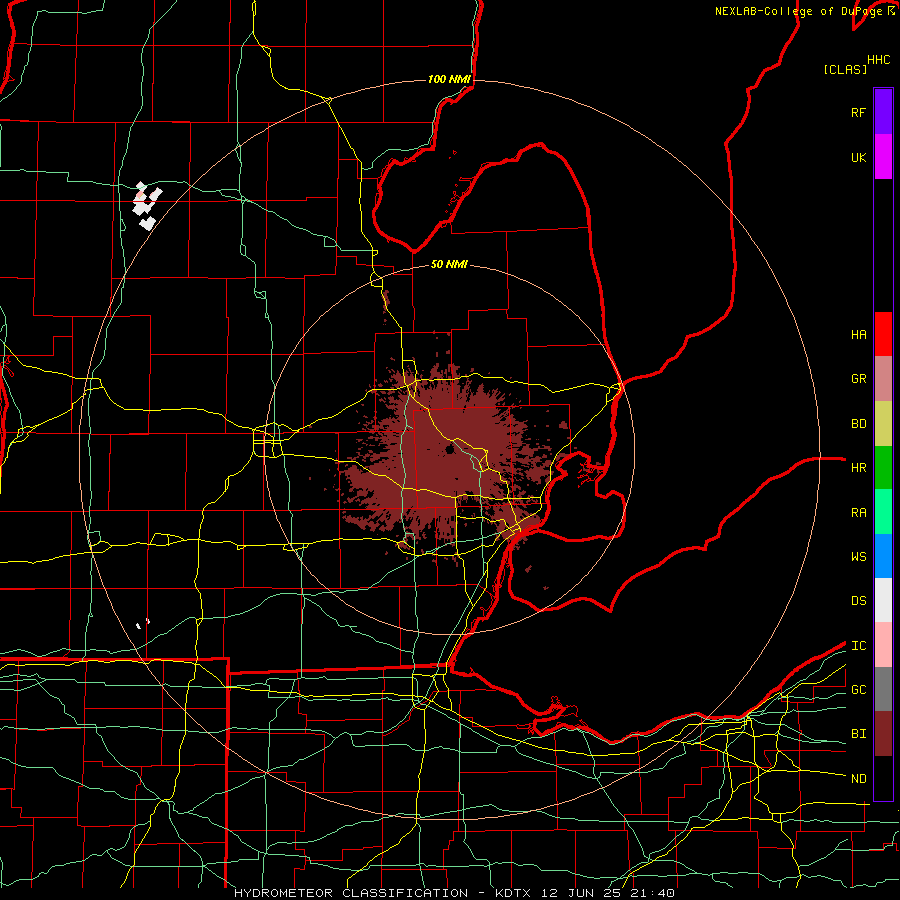Click the ND black legend block
Viewport: 900px width, 900px height.
click(883, 778)
